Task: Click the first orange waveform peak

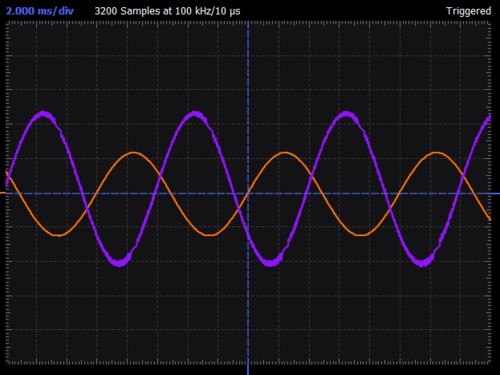Action: tap(133, 153)
